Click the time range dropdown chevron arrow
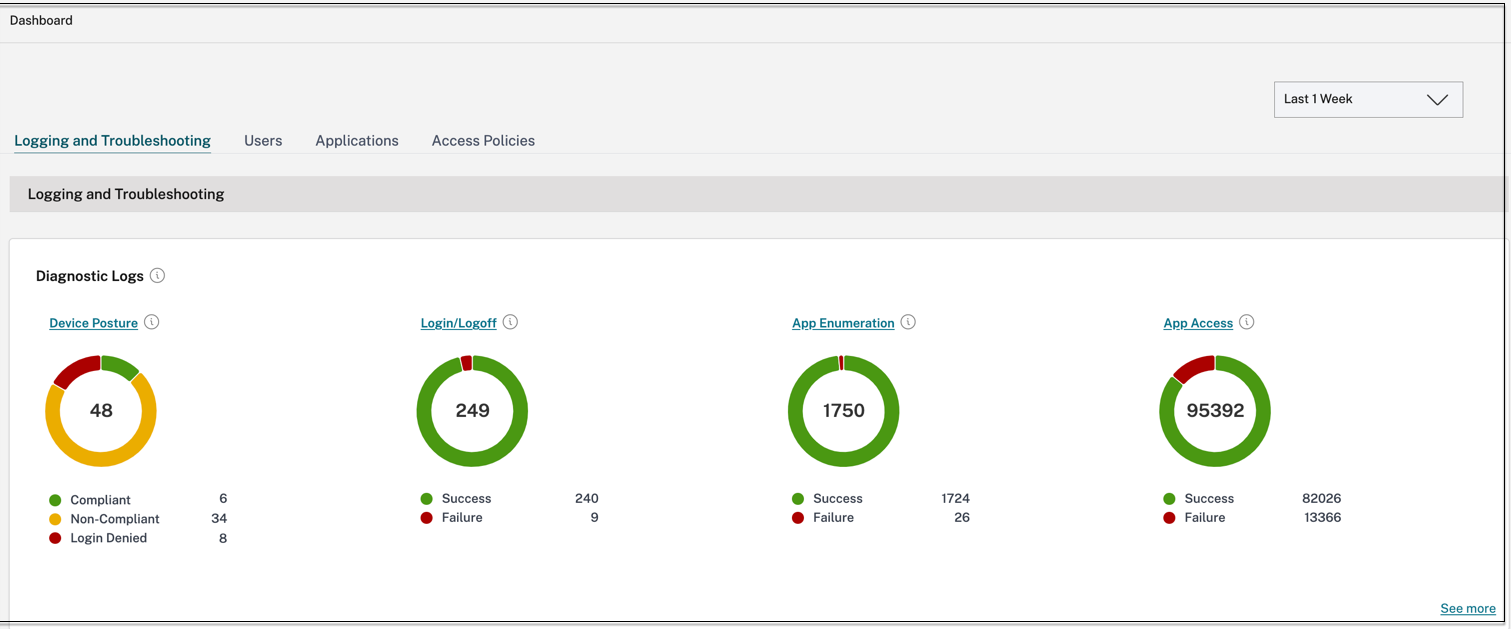Viewport: 1511px width, 629px height. (x=1437, y=100)
